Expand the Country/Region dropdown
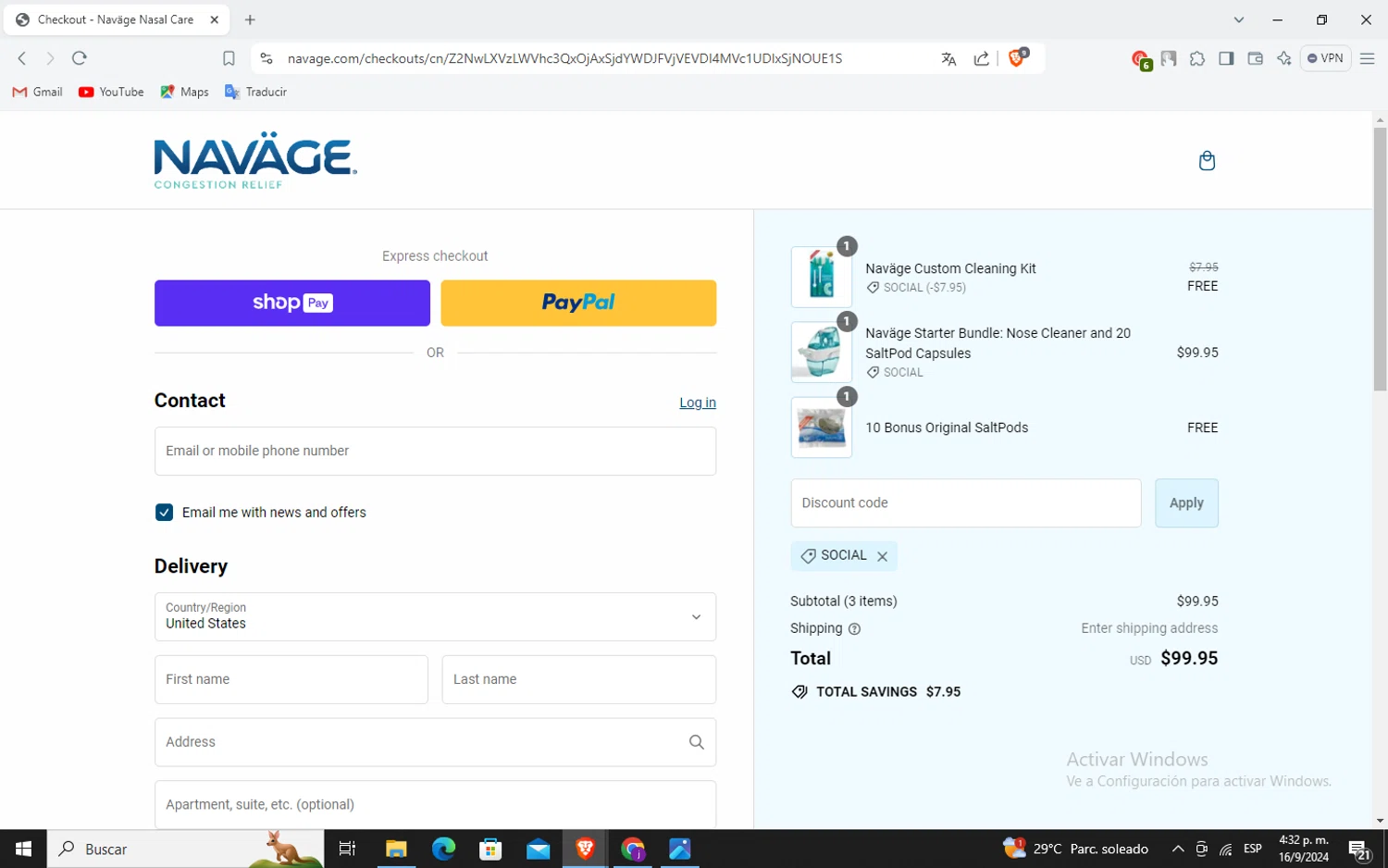Screen dimensions: 1388x868 coord(435,617)
